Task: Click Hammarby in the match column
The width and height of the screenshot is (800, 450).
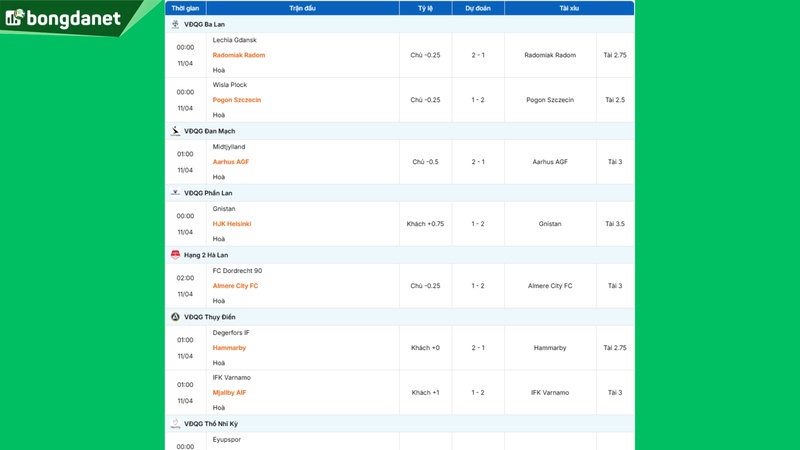Action: tap(229, 348)
